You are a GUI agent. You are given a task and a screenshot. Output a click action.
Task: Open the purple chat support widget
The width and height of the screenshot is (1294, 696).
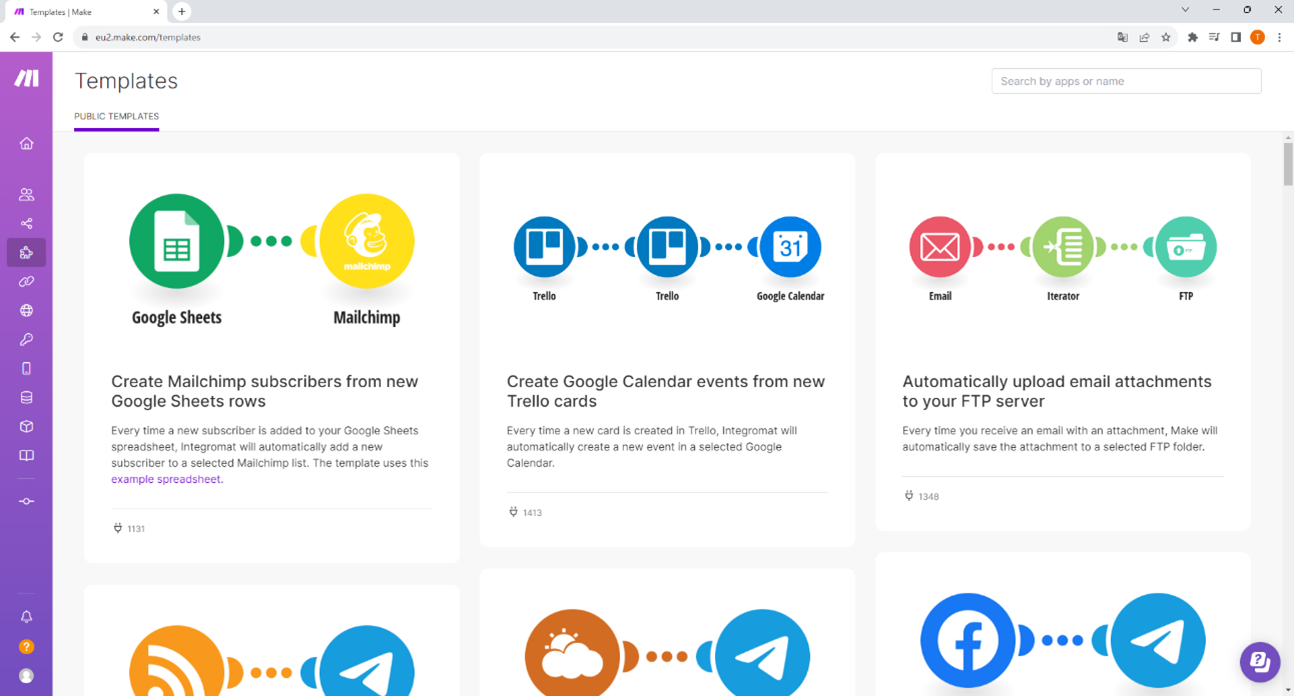(1260, 662)
